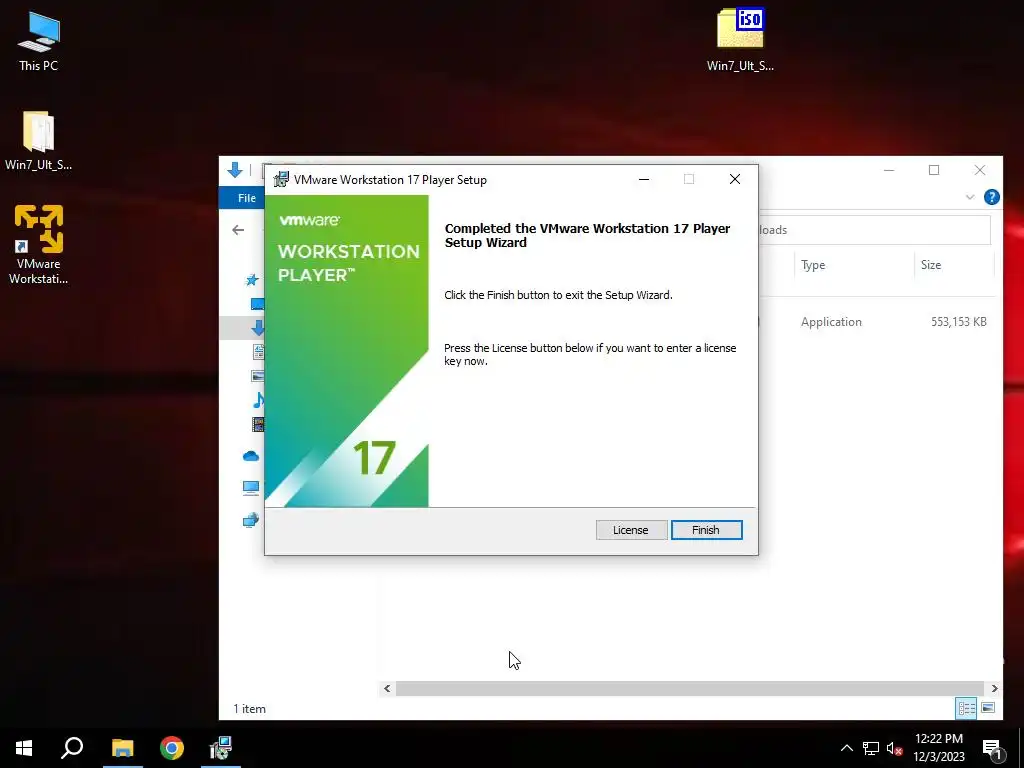
Task: Select This PC icon in Explorer sidebar
Action: click(x=251, y=487)
